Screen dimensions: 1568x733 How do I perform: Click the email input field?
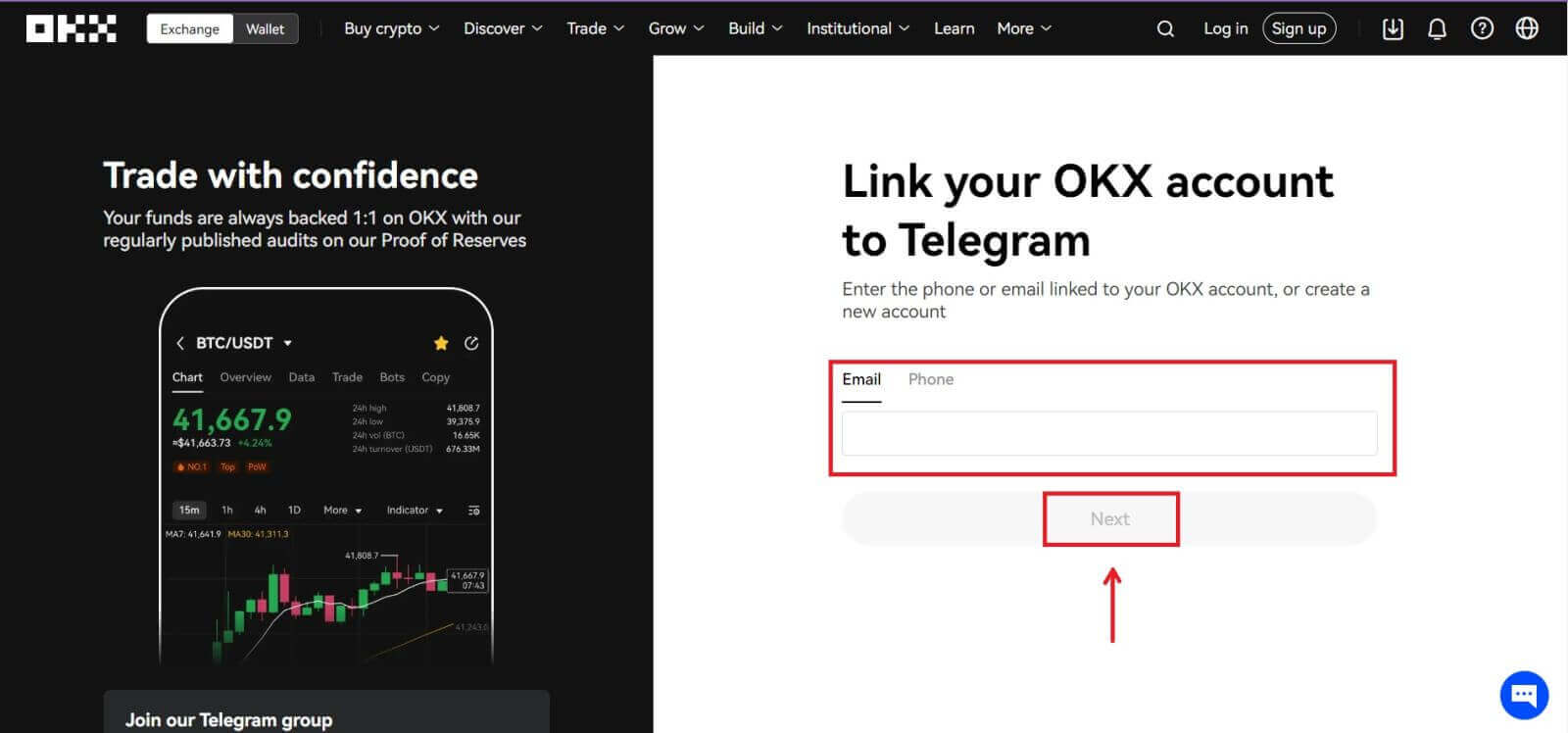(x=1108, y=432)
